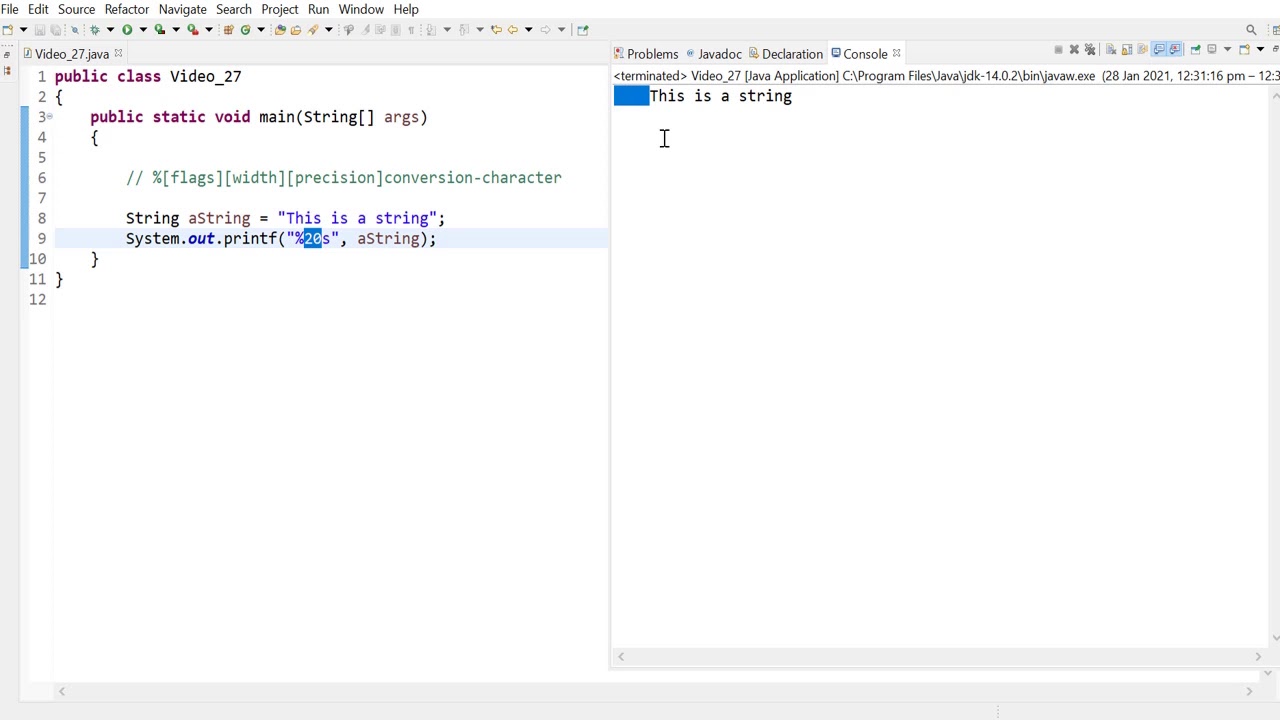Click the Open Type icon
The width and height of the screenshot is (1280, 720).
280,29
